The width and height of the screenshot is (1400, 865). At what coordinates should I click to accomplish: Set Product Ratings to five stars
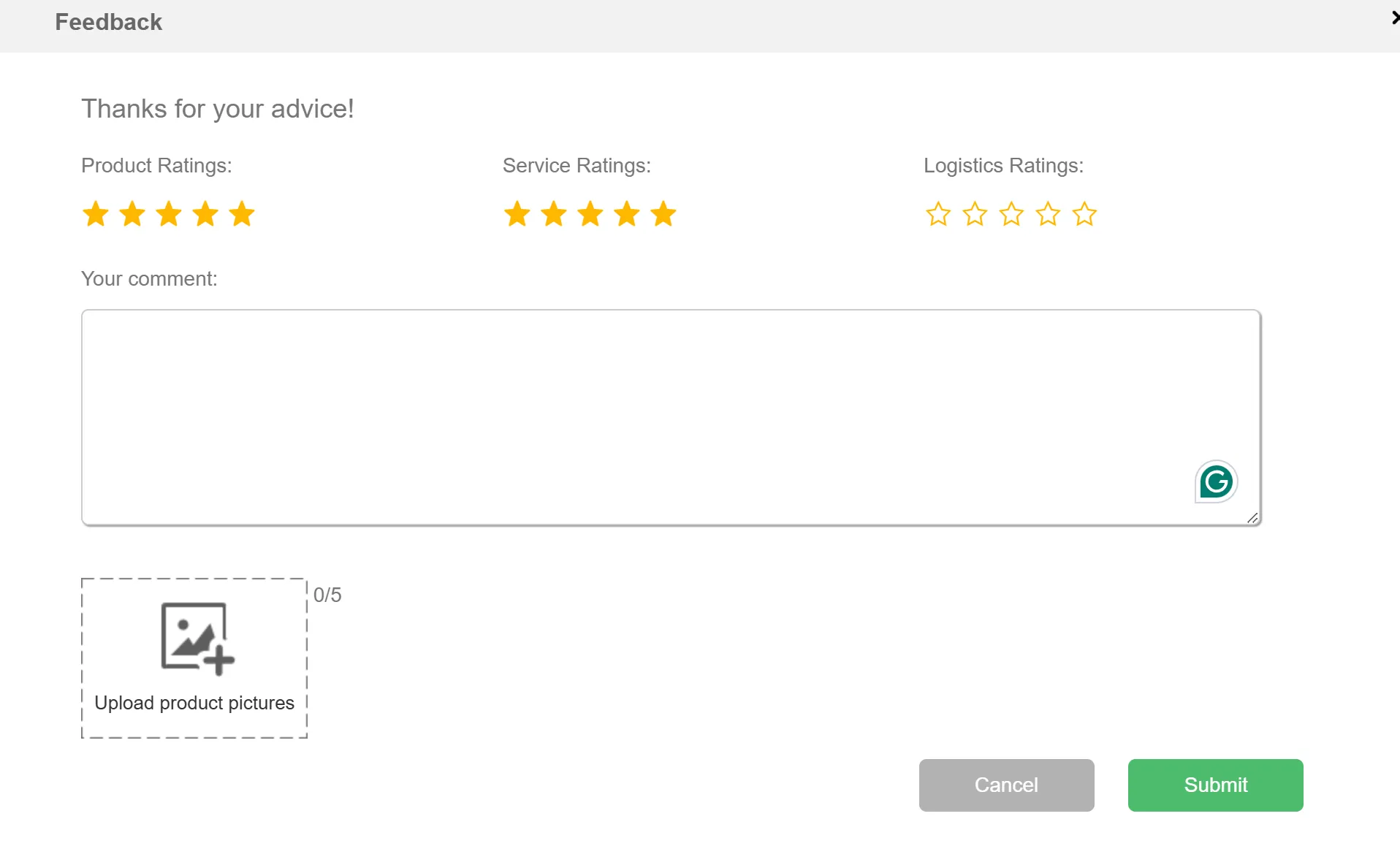(242, 215)
